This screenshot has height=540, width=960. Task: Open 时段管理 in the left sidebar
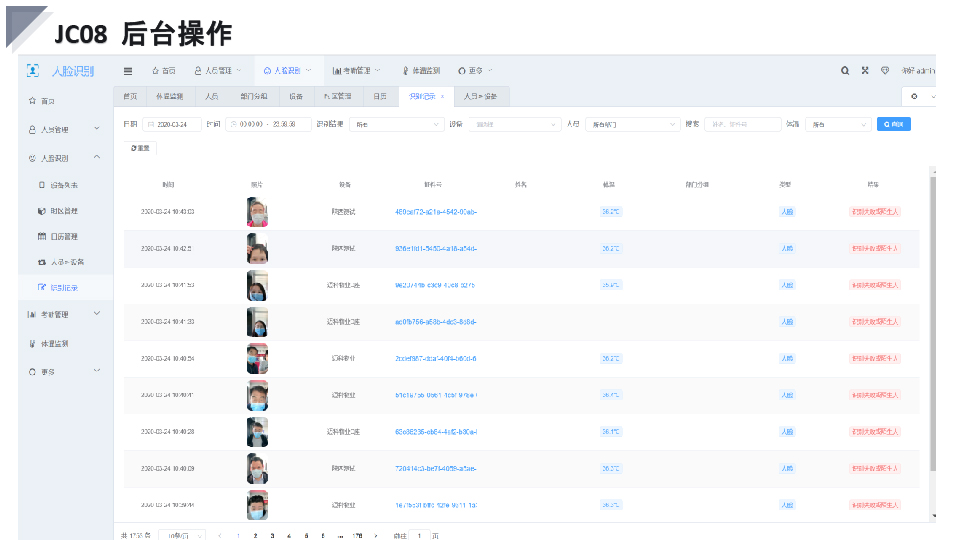64,211
